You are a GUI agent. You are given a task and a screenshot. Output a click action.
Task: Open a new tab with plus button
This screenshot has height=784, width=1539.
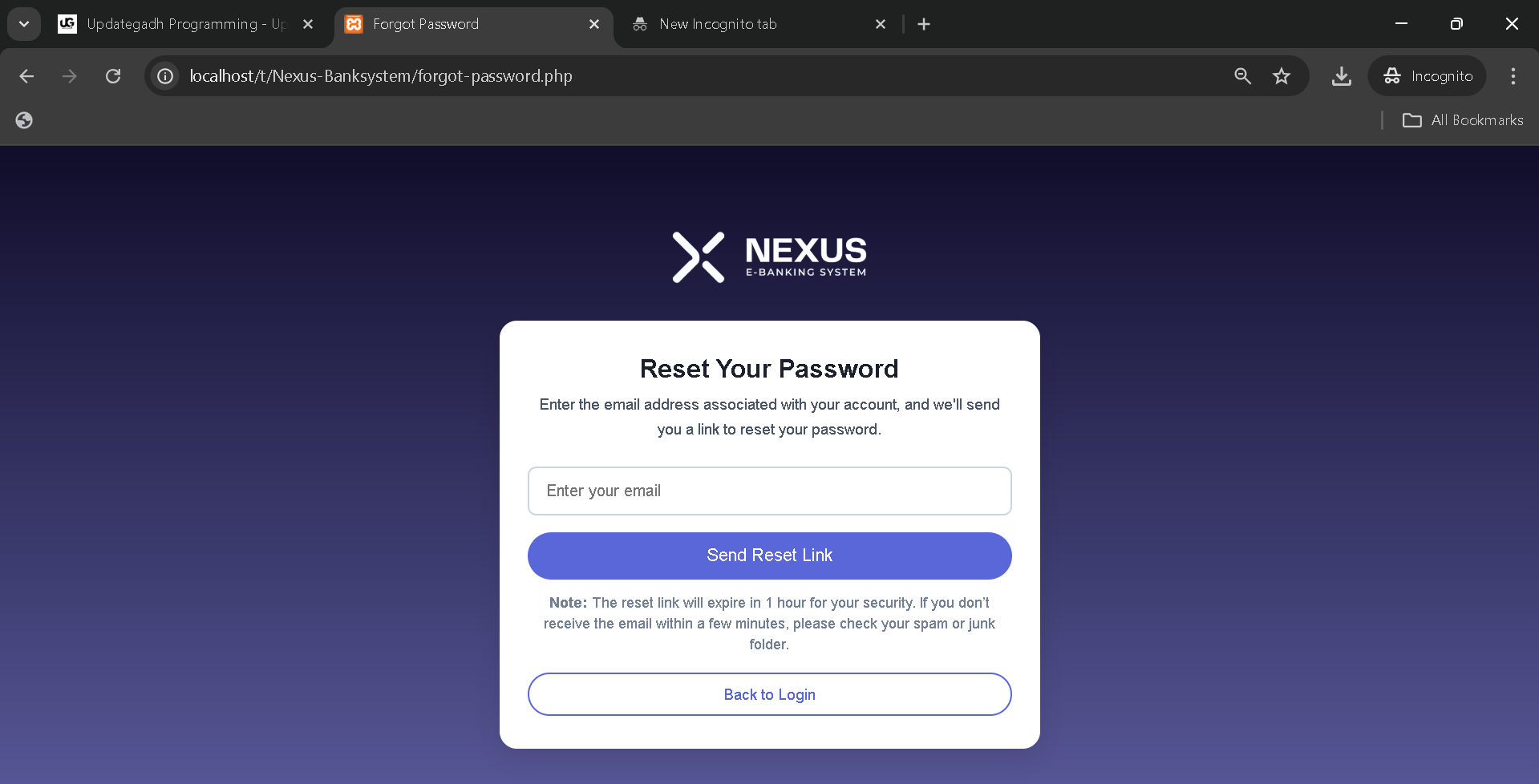pos(924,24)
